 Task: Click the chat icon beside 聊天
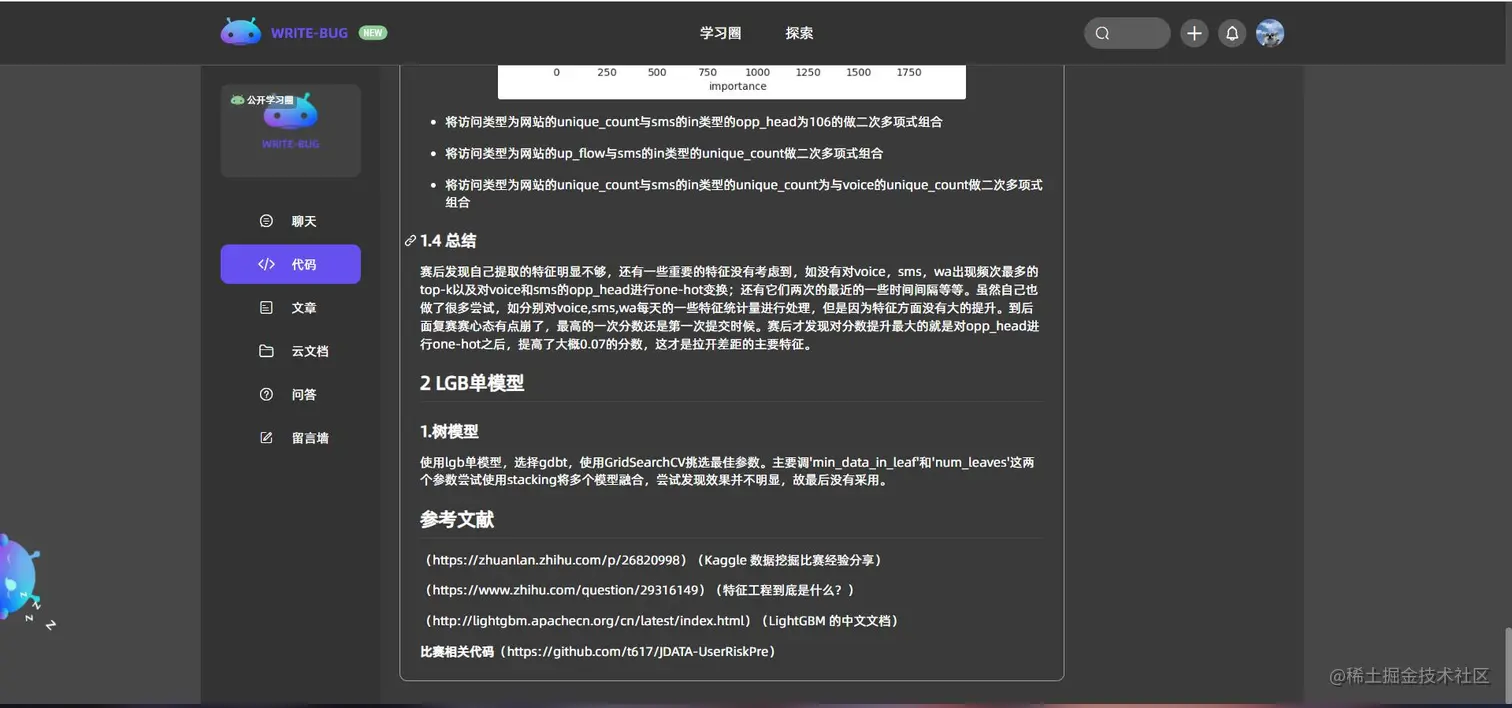click(x=266, y=221)
